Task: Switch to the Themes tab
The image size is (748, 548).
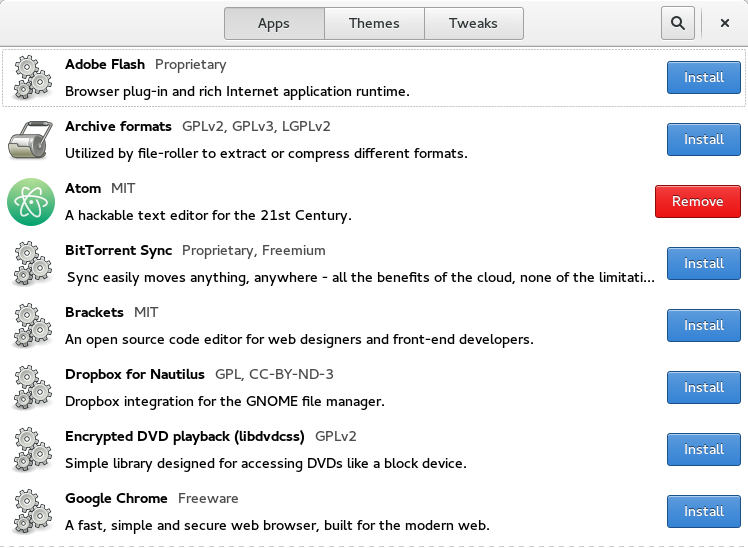Action: (374, 23)
